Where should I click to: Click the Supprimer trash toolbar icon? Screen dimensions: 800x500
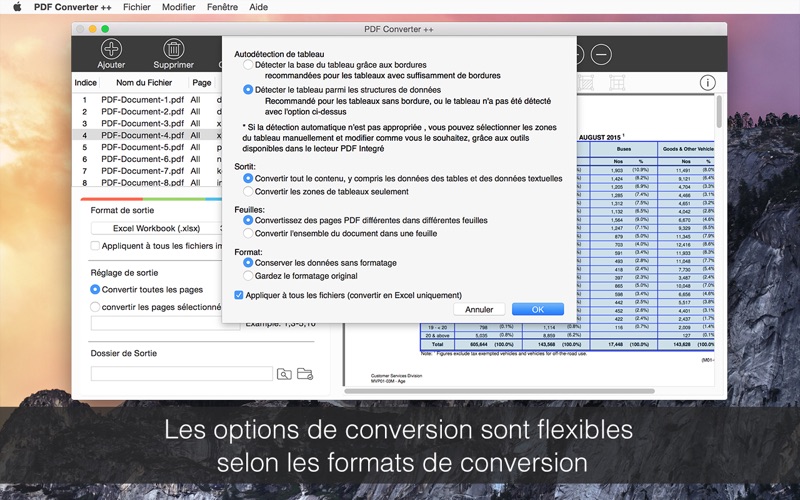point(173,49)
